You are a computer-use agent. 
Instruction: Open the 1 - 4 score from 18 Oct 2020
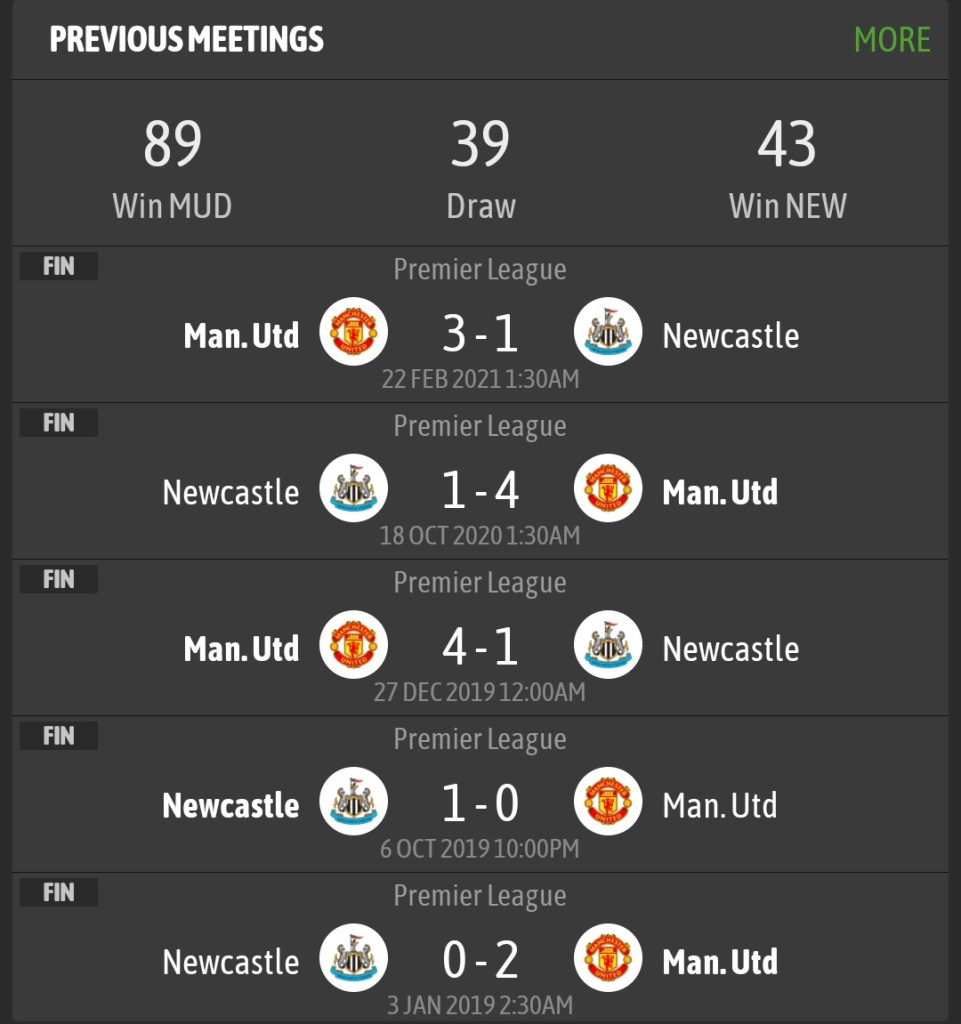point(480,490)
